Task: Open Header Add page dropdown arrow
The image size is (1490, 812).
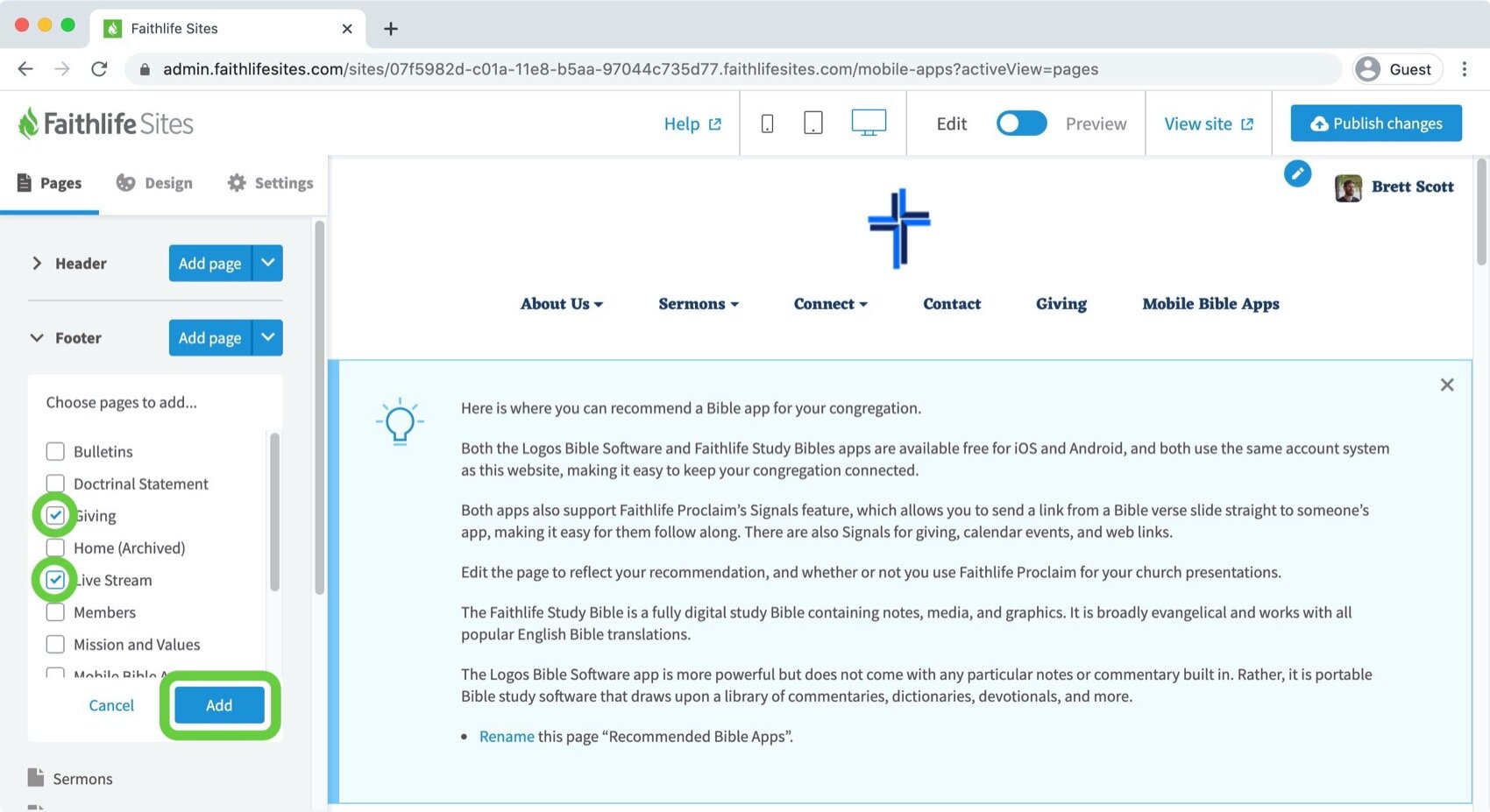Action: [x=267, y=263]
